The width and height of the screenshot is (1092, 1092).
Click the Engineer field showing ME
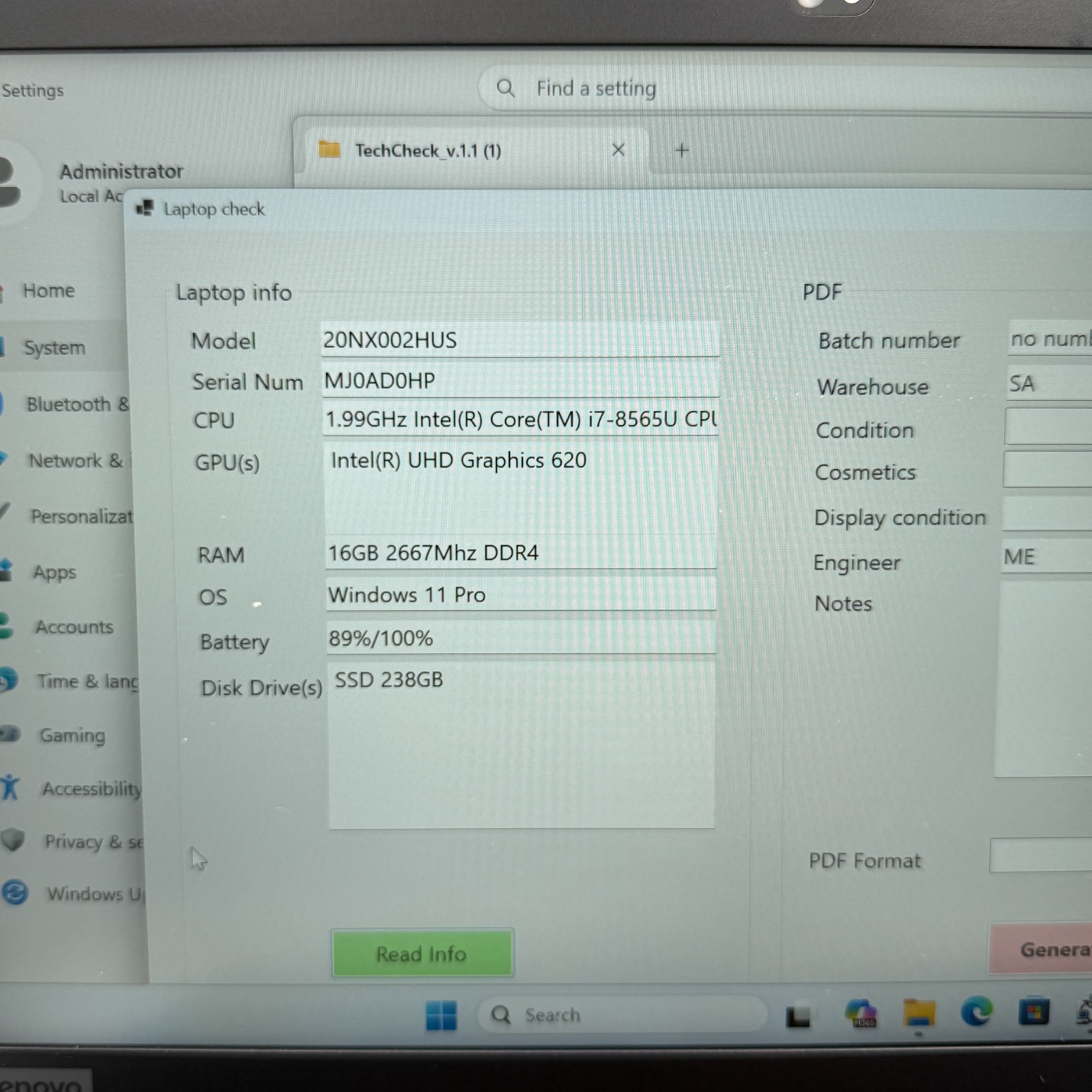(x=1046, y=557)
